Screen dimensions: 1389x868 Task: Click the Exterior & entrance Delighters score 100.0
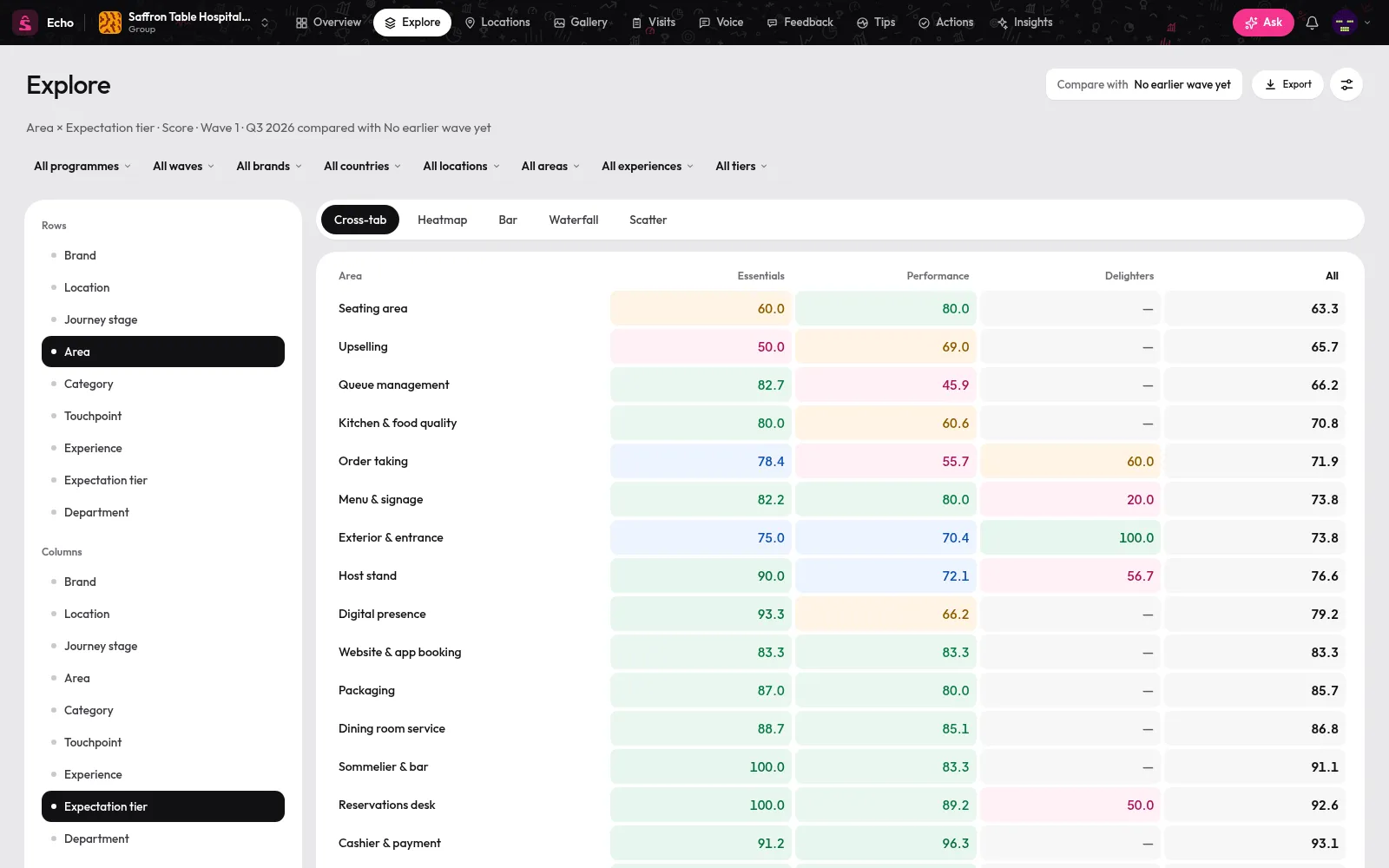tap(1070, 537)
